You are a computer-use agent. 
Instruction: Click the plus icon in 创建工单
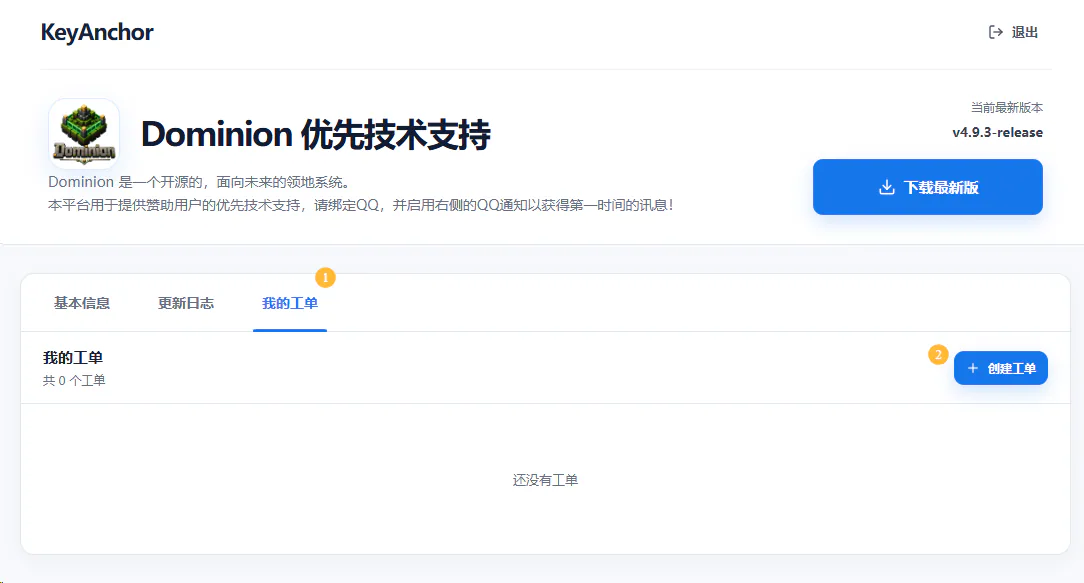pyautogui.click(x=973, y=368)
